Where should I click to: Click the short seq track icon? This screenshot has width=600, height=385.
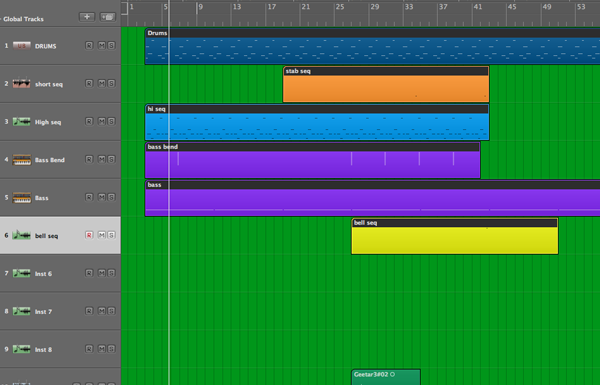(x=22, y=84)
